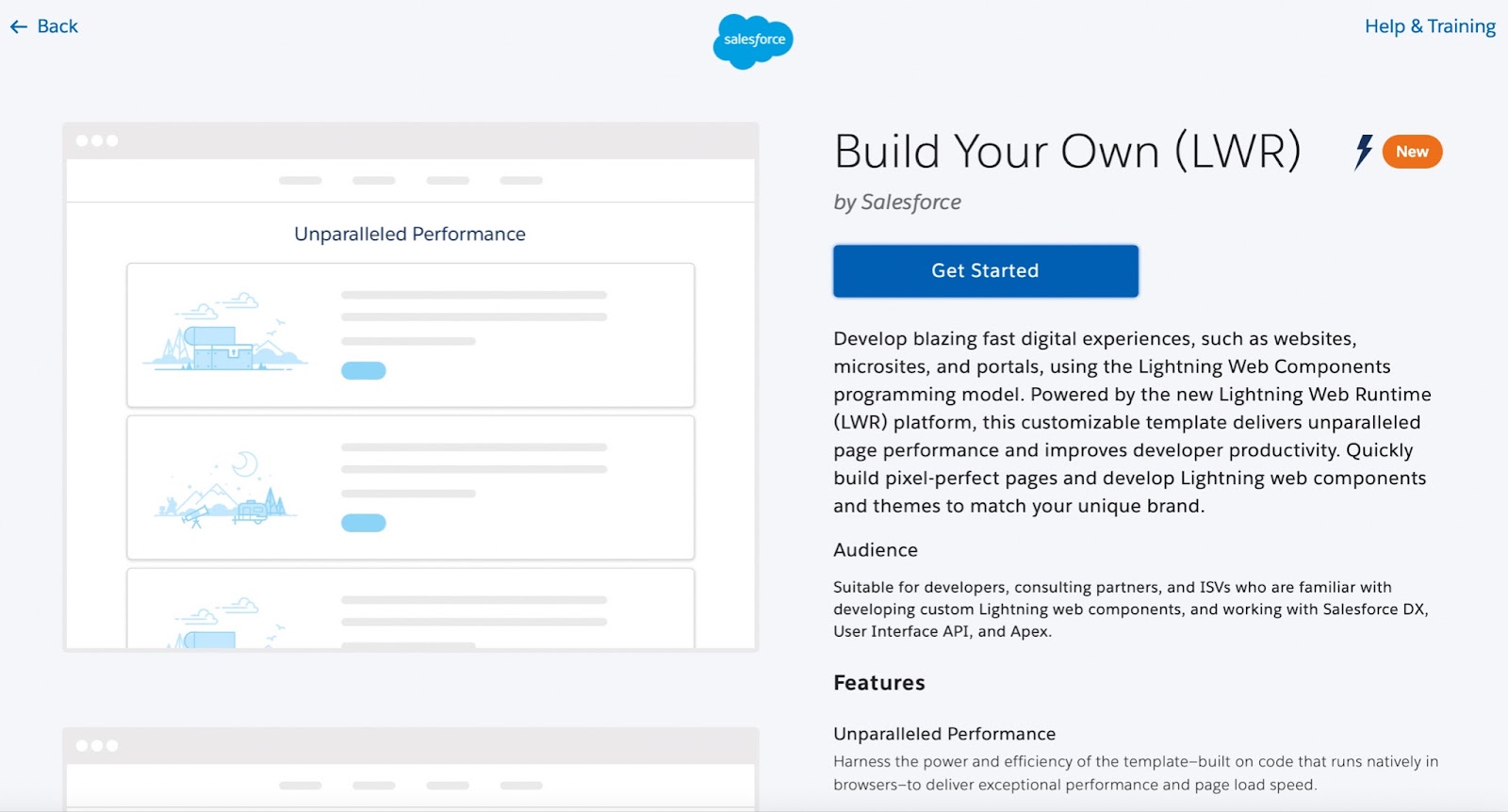Screen dimensions: 1508x812
Task: Click the Get Started button
Action: pyautogui.click(x=986, y=271)
